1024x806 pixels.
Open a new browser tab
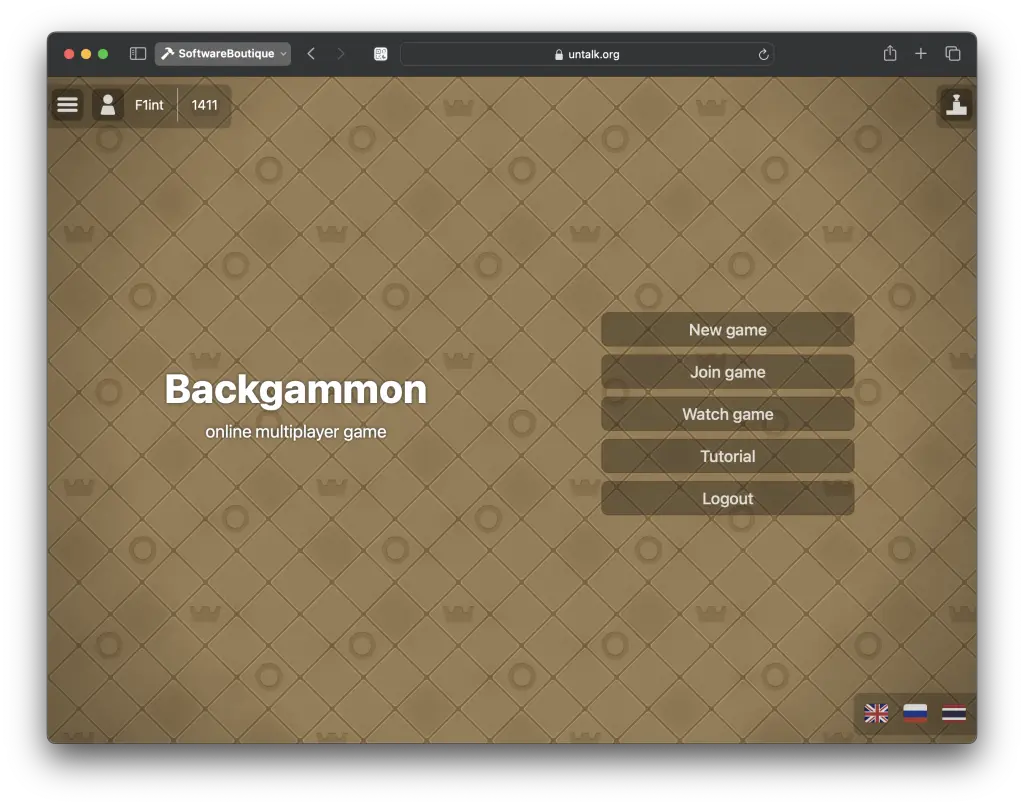click(921, 54)
